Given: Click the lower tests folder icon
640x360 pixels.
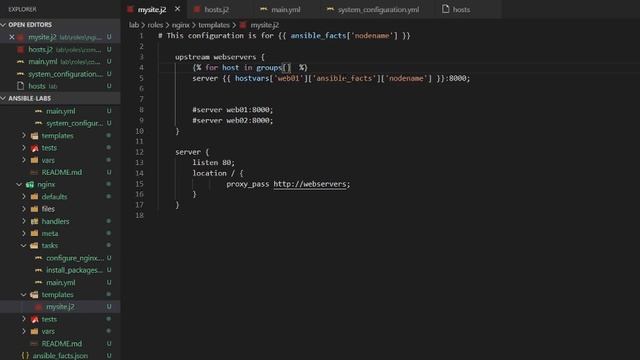Looking at the screenshot, I should 35,319.
